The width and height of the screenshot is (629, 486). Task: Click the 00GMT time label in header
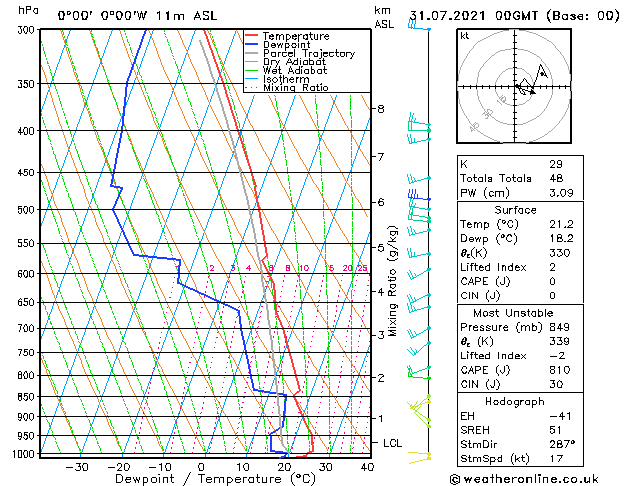pos(517,16)
